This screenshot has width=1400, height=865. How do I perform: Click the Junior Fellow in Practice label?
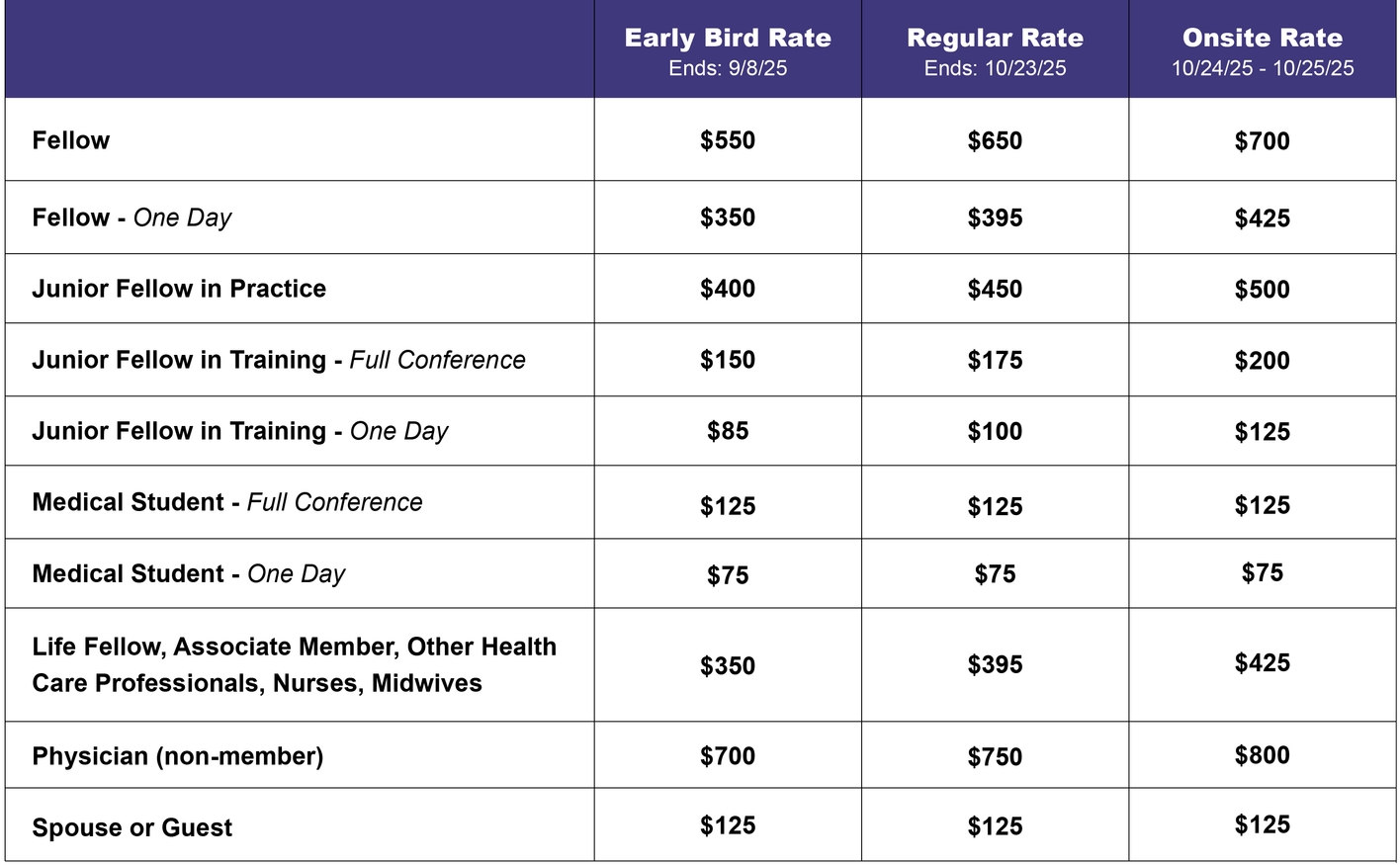(179, 289)
